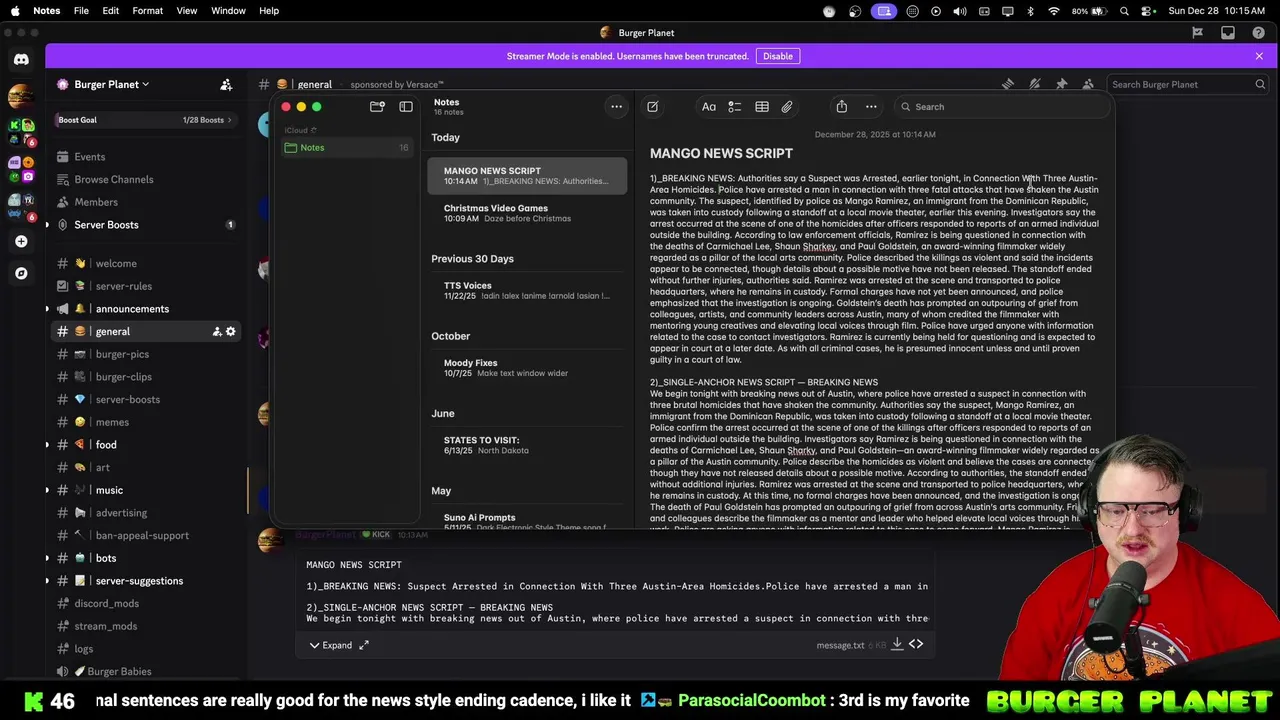Viewport: 1280px width, 720px height.
Task: Go to the advertising channel
Action: point(146,513)
